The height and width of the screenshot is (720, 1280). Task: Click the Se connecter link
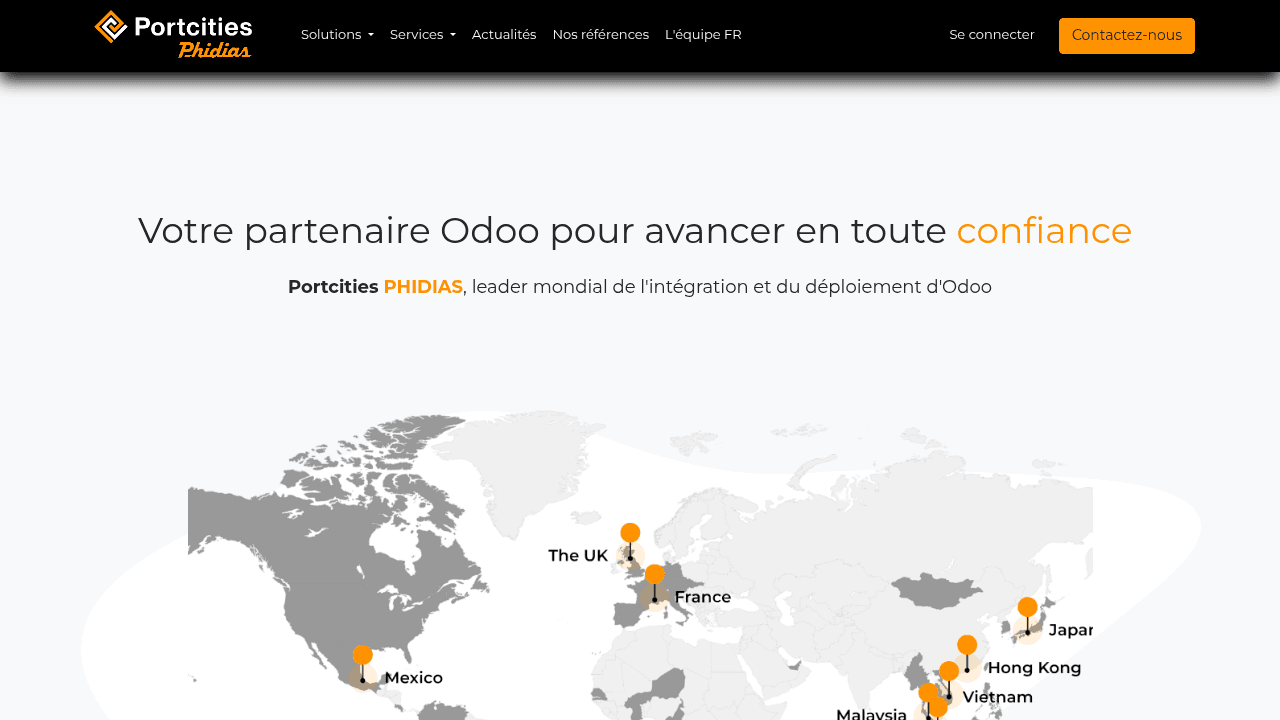click(x=992, y=35)
